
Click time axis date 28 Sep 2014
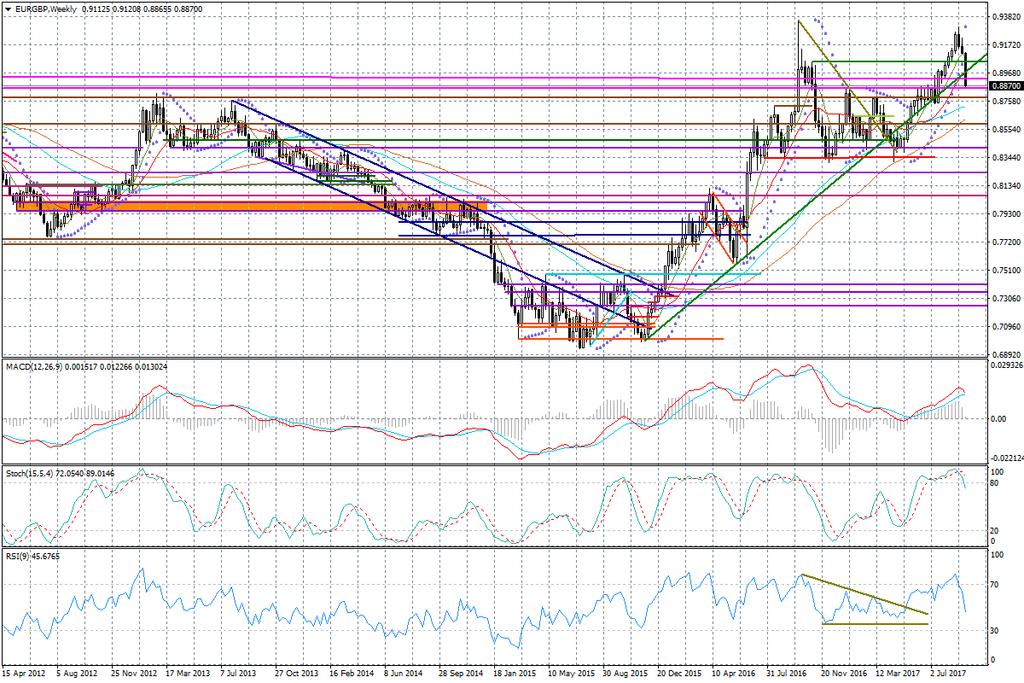pos(460,671)
